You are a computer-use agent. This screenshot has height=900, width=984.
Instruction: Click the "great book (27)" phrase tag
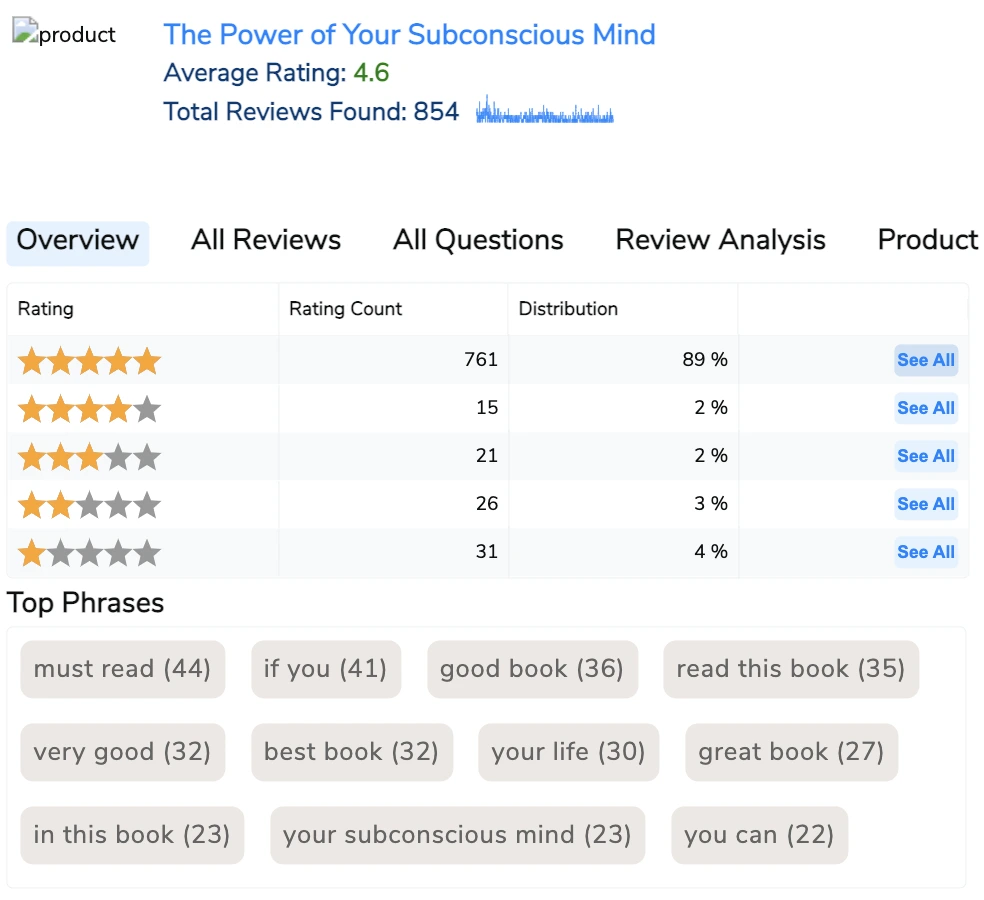pos(791,752)
